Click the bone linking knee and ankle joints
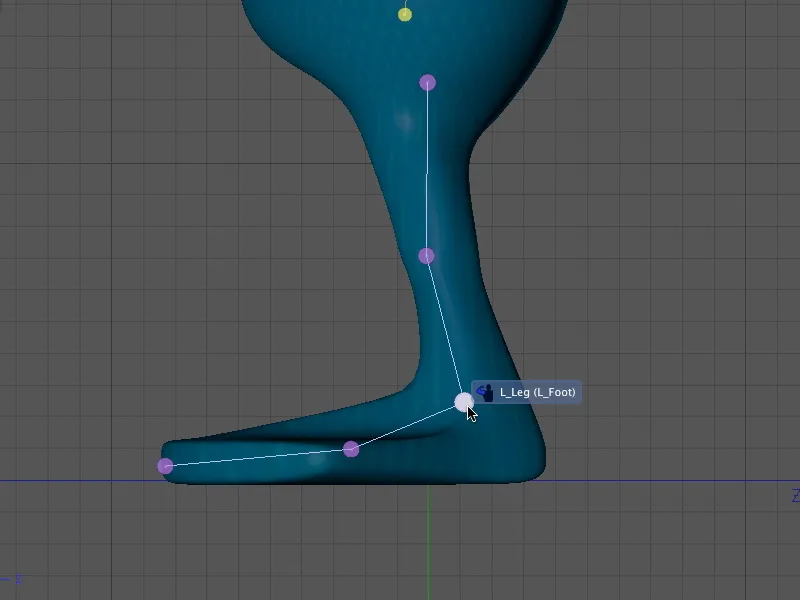The image size is (800, 600). (x=445, y=330)
